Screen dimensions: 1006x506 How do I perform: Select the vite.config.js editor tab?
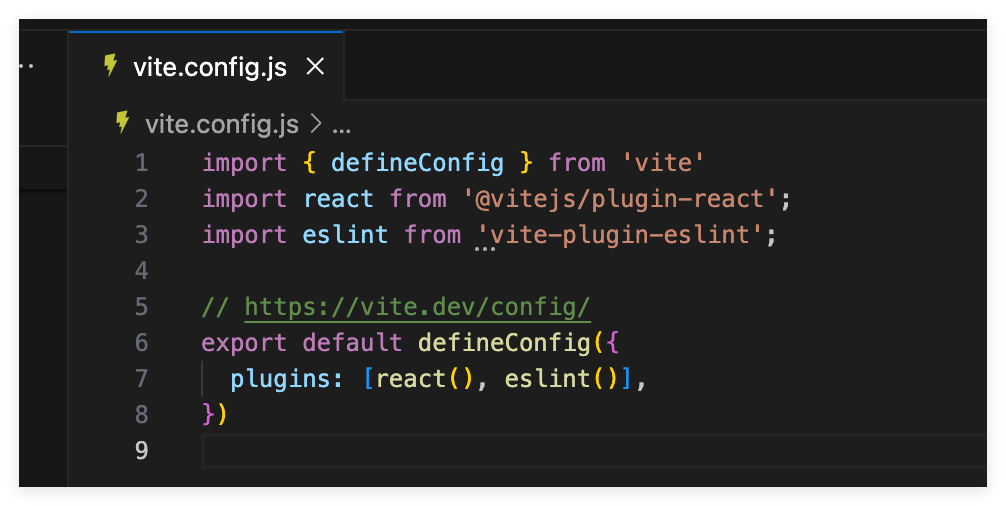pos(206,65)
